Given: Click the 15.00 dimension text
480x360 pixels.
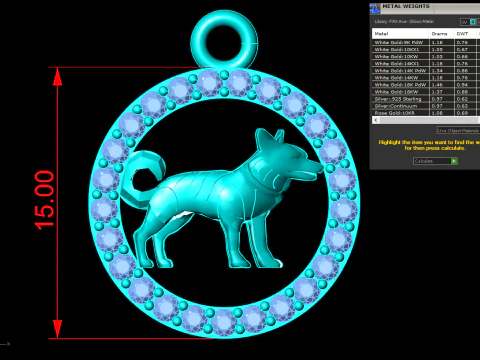Looking at the screenshot, I should 45,200.
